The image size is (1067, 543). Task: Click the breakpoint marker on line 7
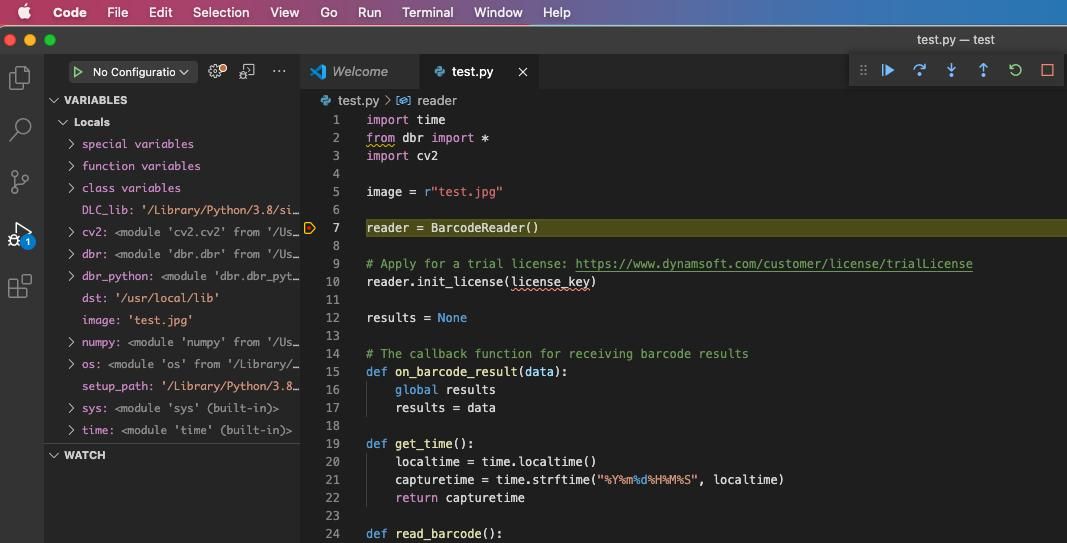tap(310, 228)
